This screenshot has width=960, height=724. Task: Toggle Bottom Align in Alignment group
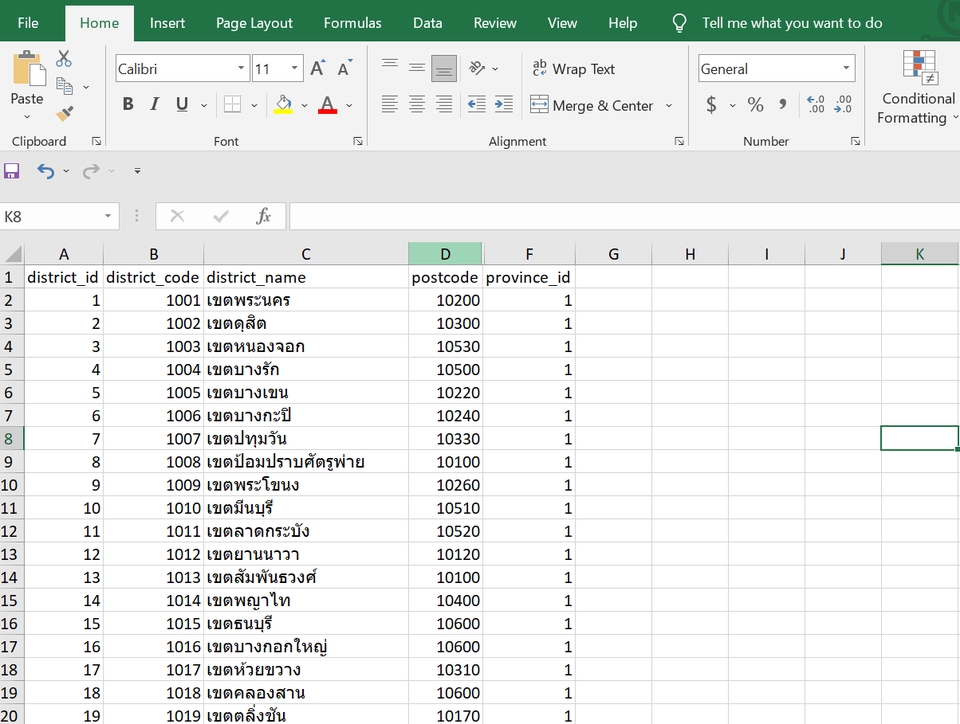[x=444, y=68]
